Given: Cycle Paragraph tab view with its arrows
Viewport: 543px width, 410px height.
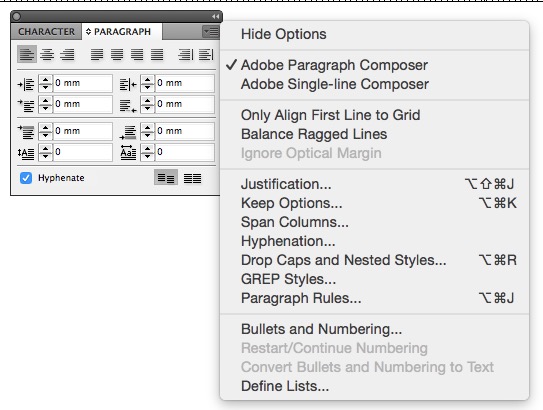Looking at the screenshot, I should coord(88,32).
